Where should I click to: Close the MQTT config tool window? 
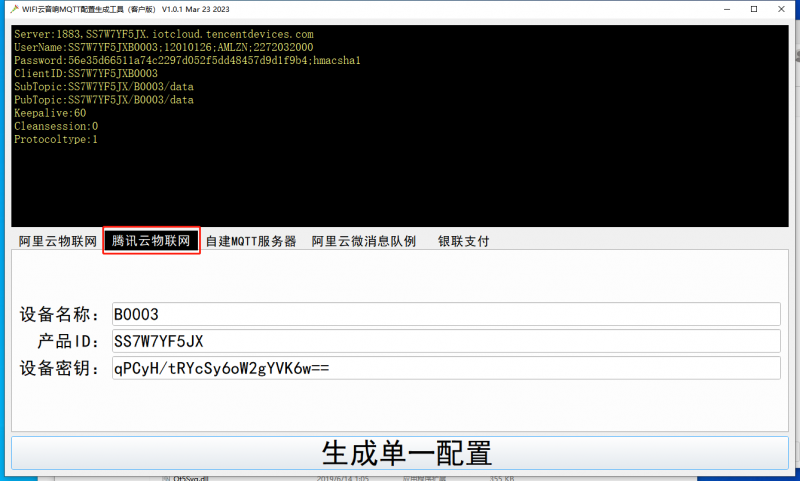click(x=781, y=9)
